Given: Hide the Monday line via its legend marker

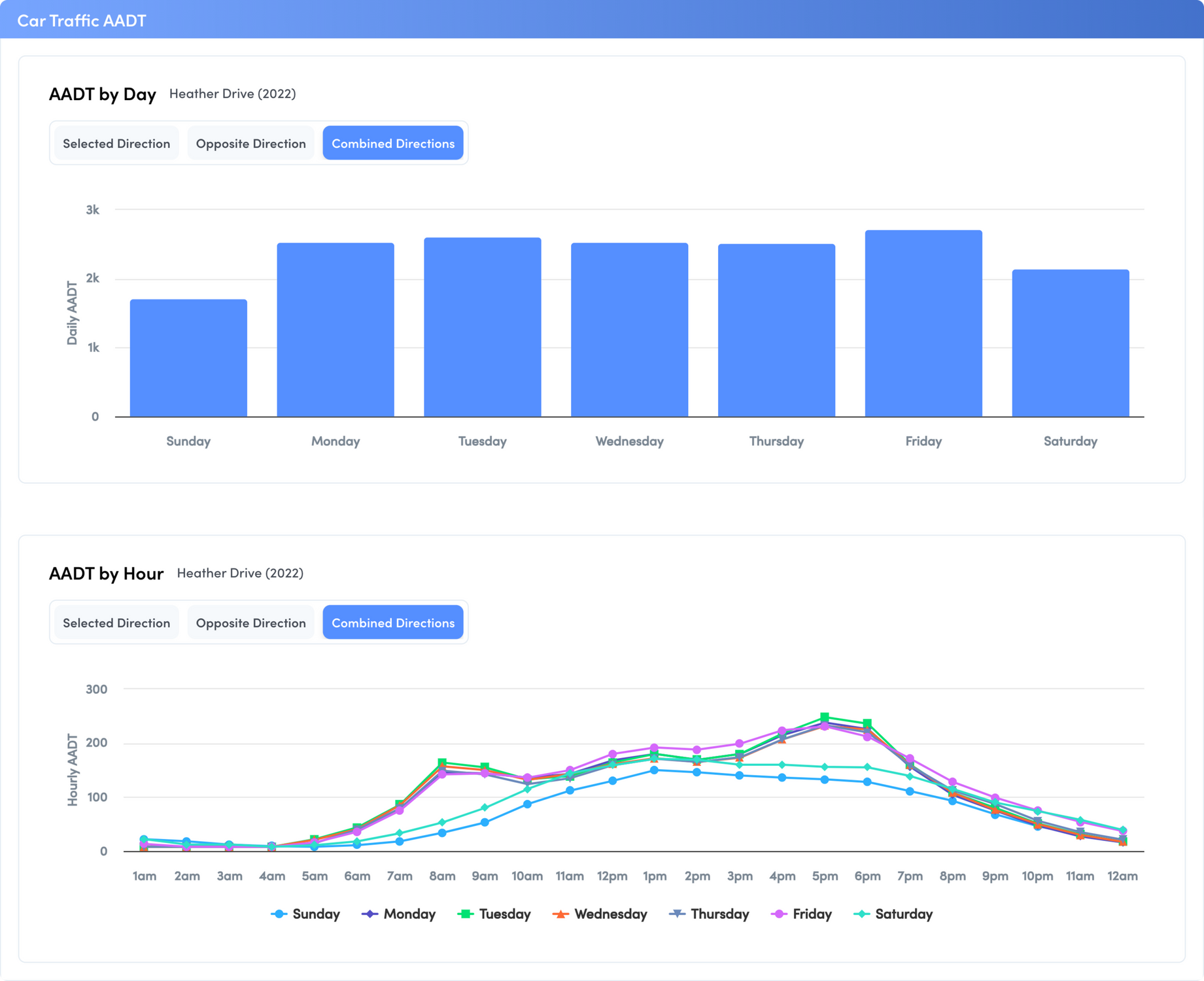Looking at the screenshot, I should click(370, 914).
